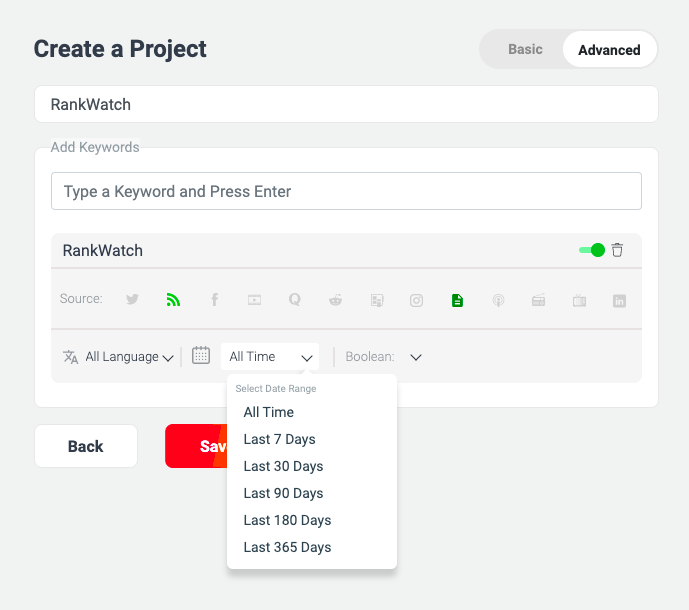Choose Last 180 Days option
The image size is (689, 610).
click(x=287, y=520)
